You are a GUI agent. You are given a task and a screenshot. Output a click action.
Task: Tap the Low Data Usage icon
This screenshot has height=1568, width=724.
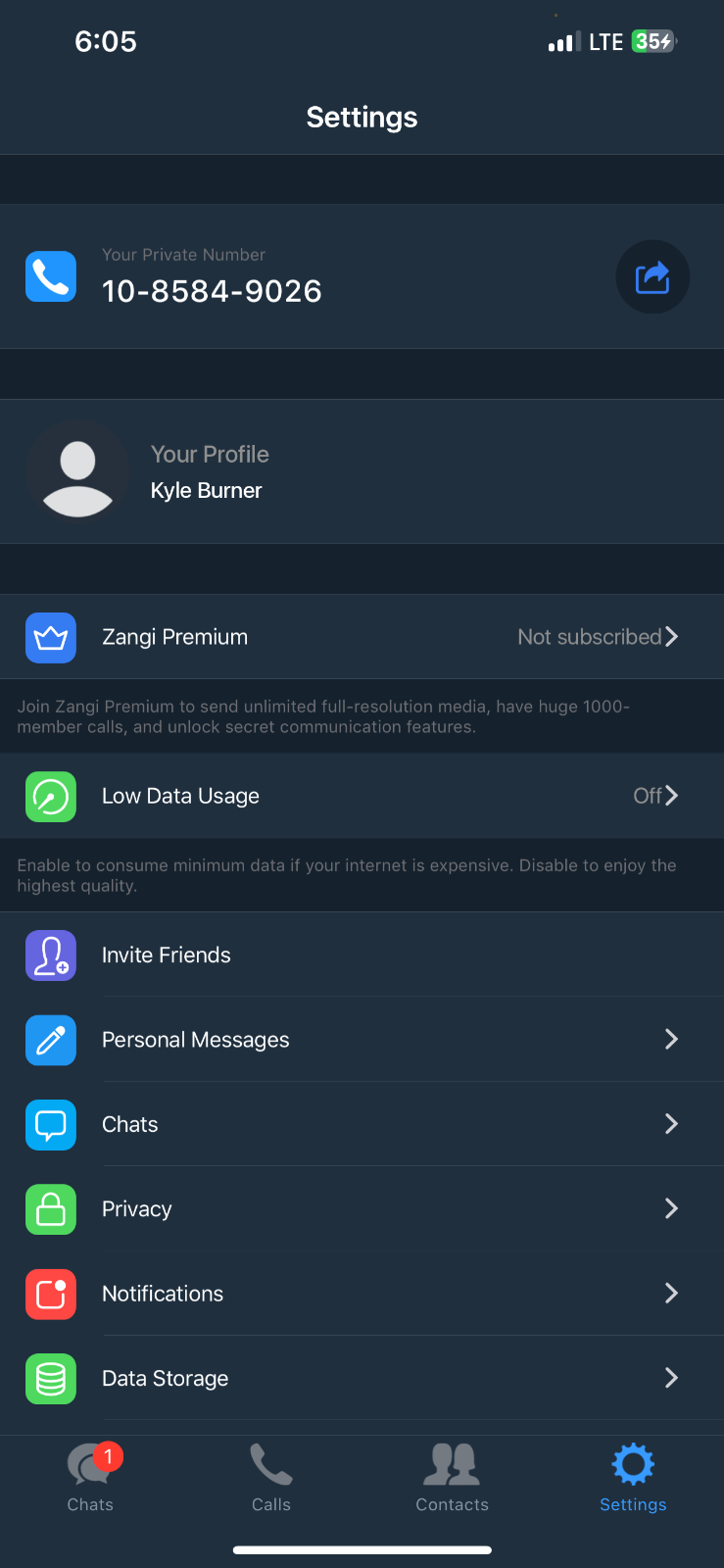click(51, 797)
